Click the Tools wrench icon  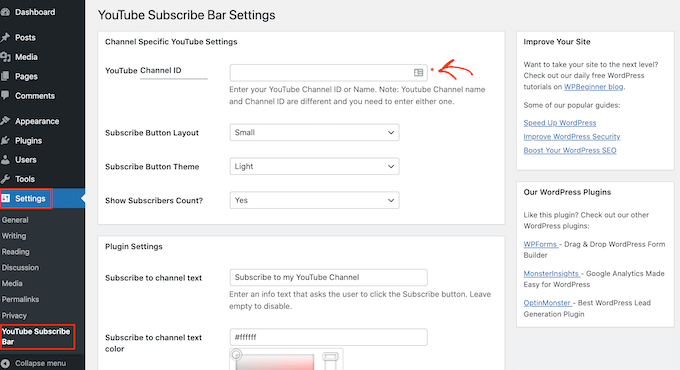5,179
